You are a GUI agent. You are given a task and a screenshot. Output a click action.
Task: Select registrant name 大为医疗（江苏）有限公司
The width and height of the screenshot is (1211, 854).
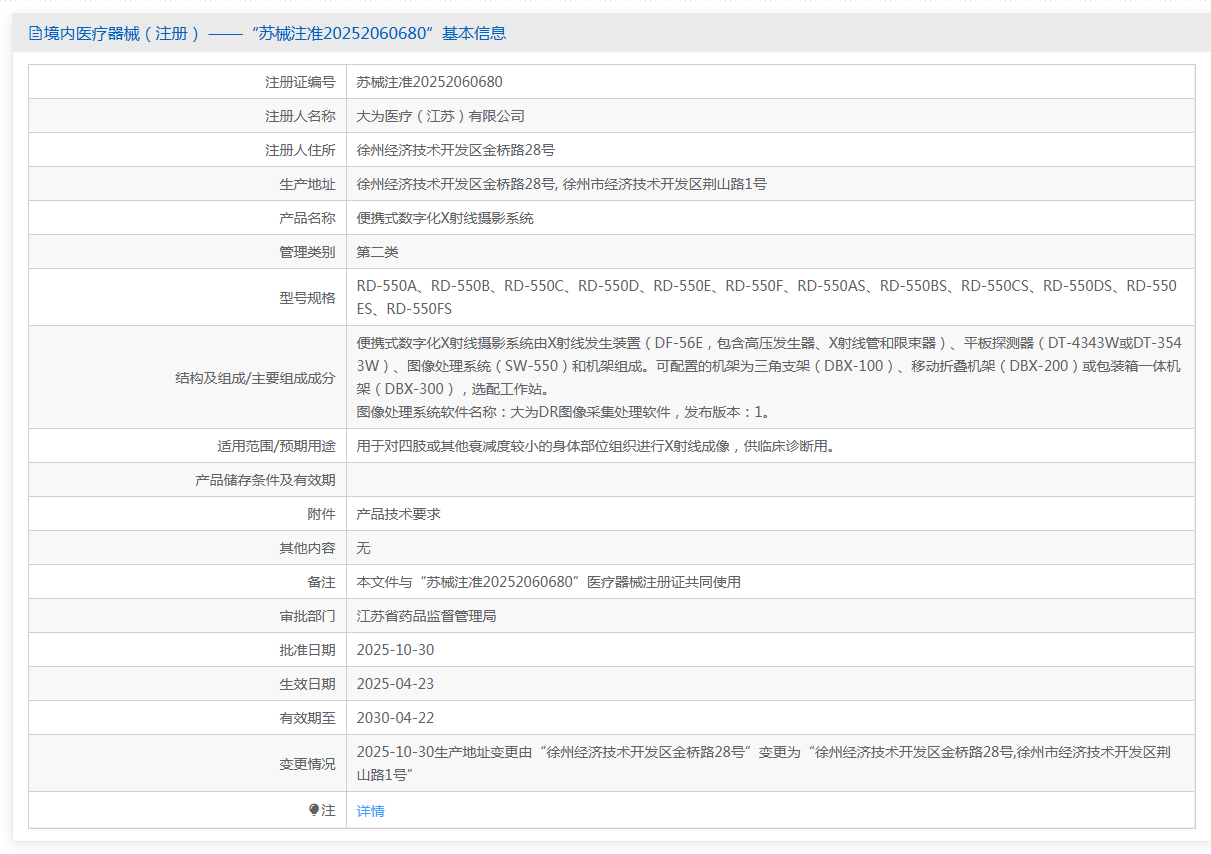(440, 116)
